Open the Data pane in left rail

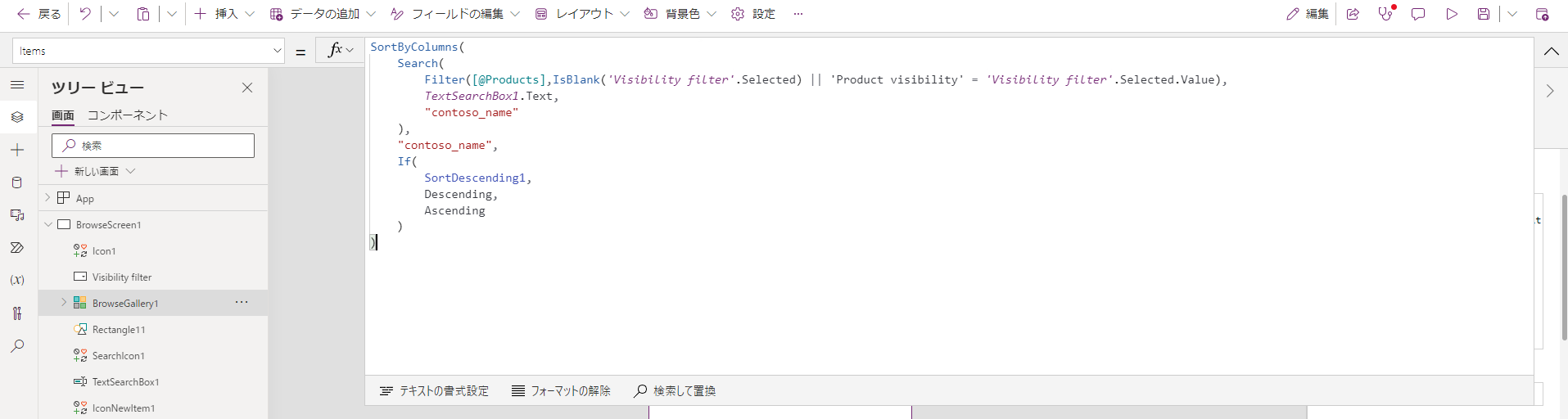point(17,182)
